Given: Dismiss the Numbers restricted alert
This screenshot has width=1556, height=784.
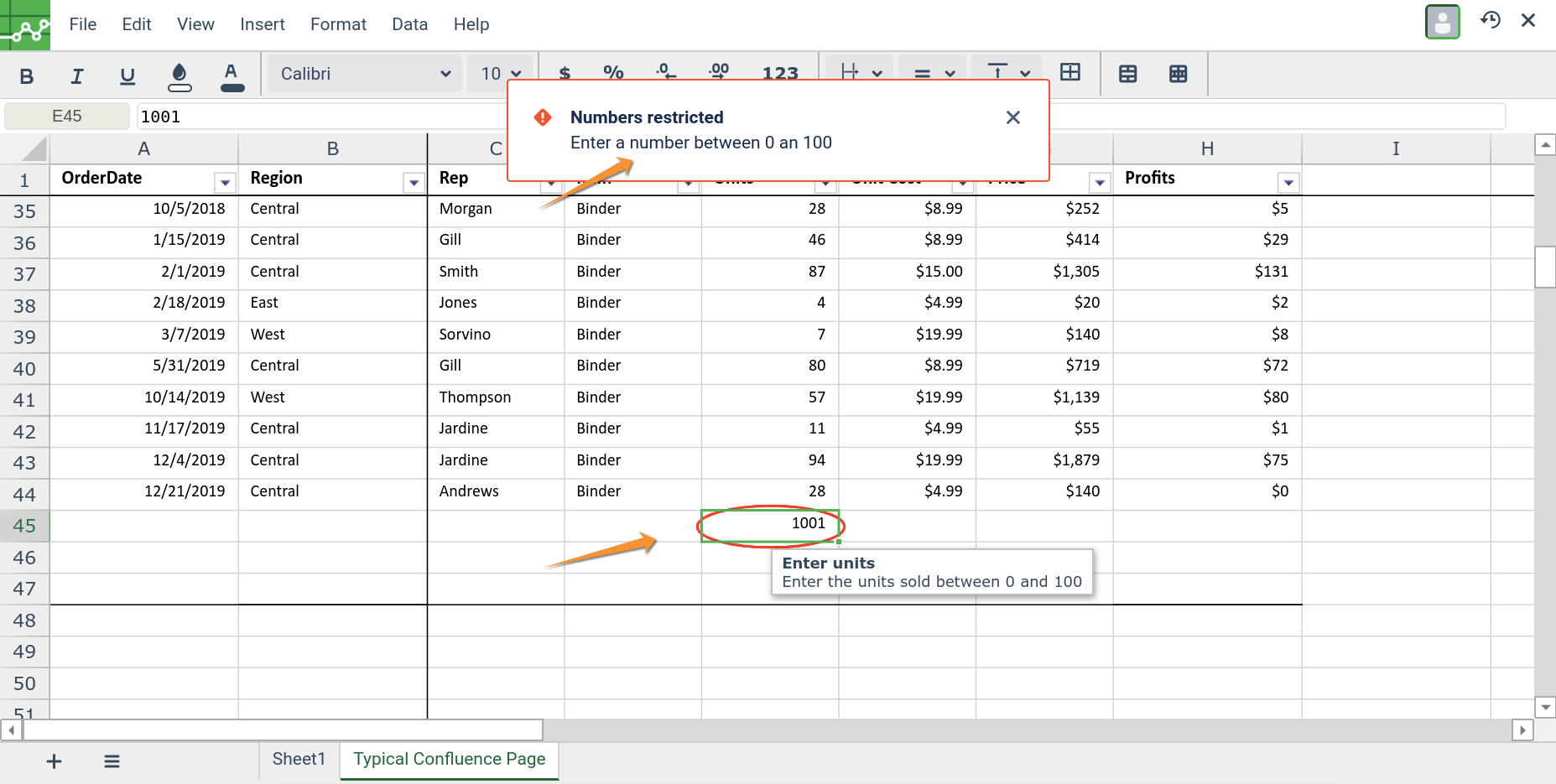Looking at the screenshot, I should 1013,117.
